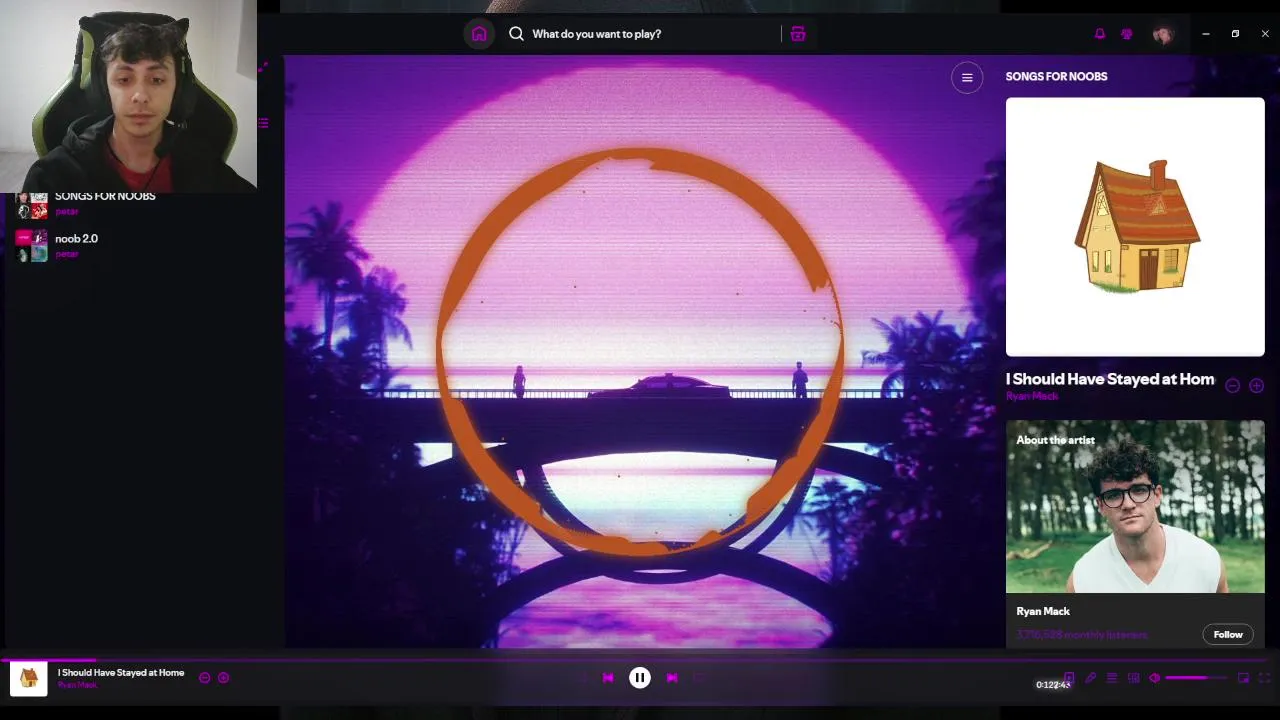Viewport: 1280px width, 720px height.
Task: Minimize the music app window
Action: pos(1206,34)
